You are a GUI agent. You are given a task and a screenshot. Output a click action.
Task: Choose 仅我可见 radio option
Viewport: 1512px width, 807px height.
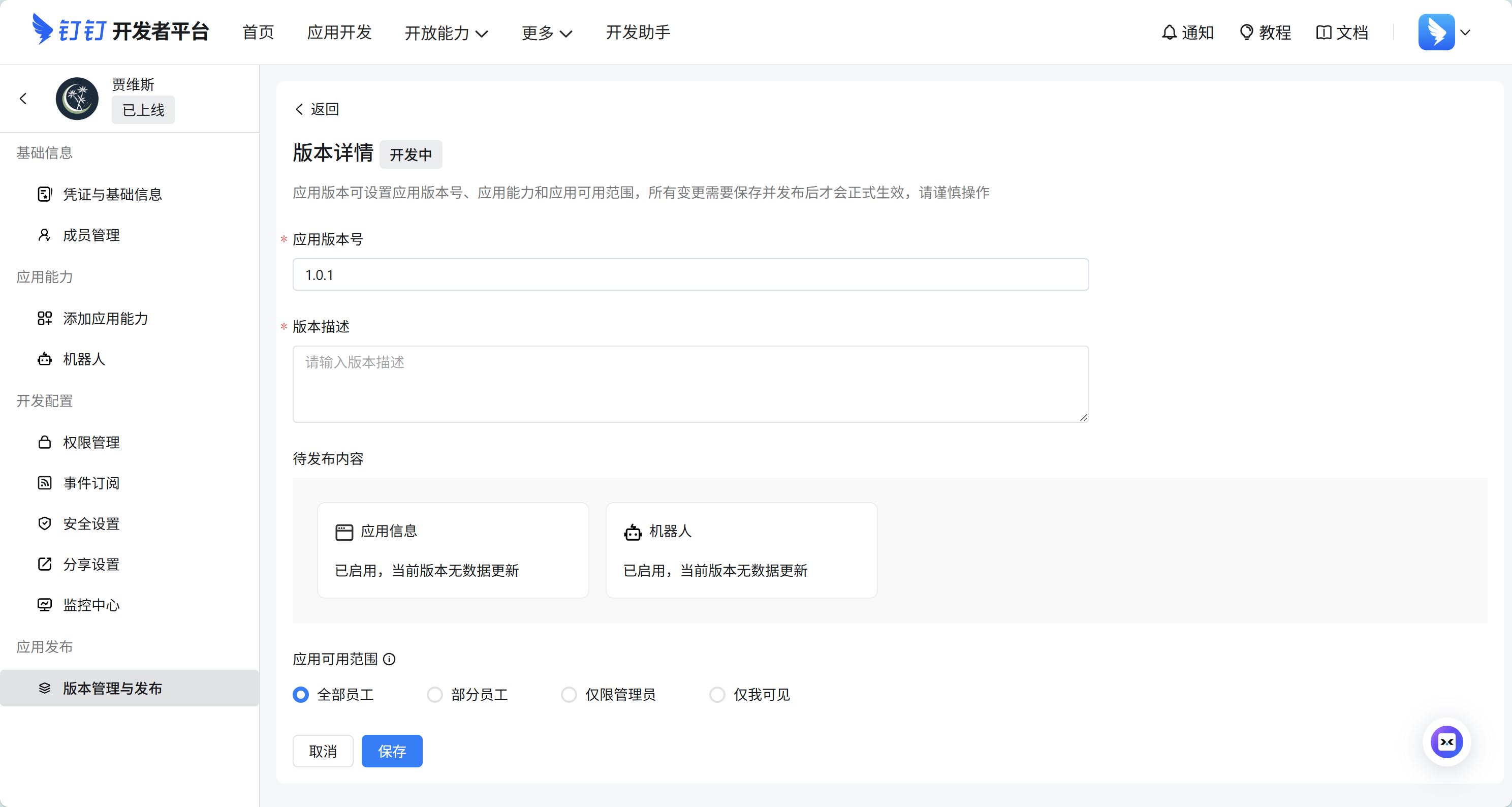tap(717, 695)
